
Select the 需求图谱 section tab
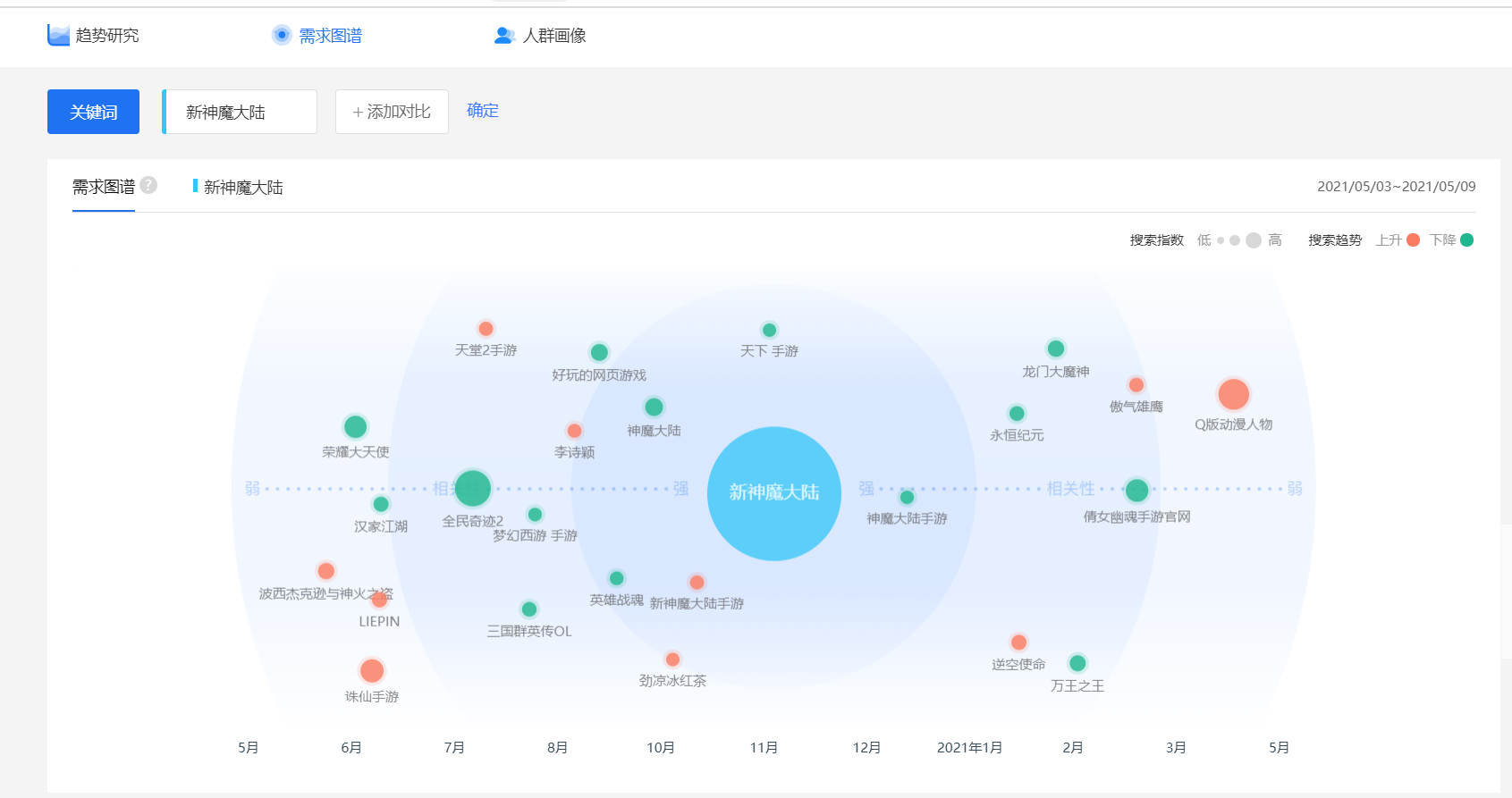coord(104,187)
